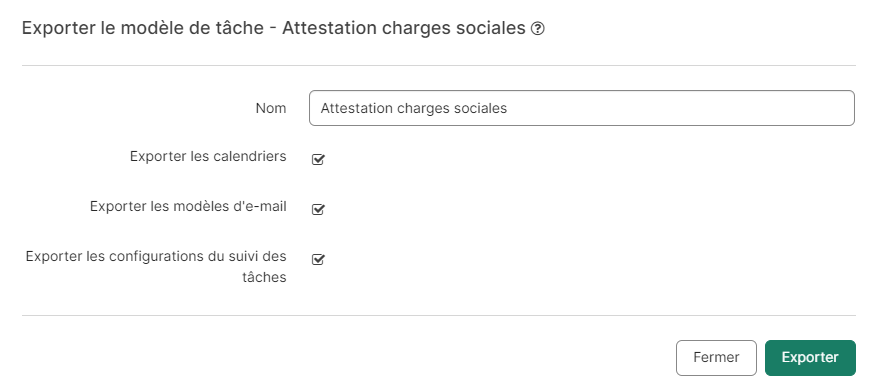The height and width of the screenshot is (390, 884).
Task: Close the dialog with the Fermer button
Action: (x=716, y=357)
